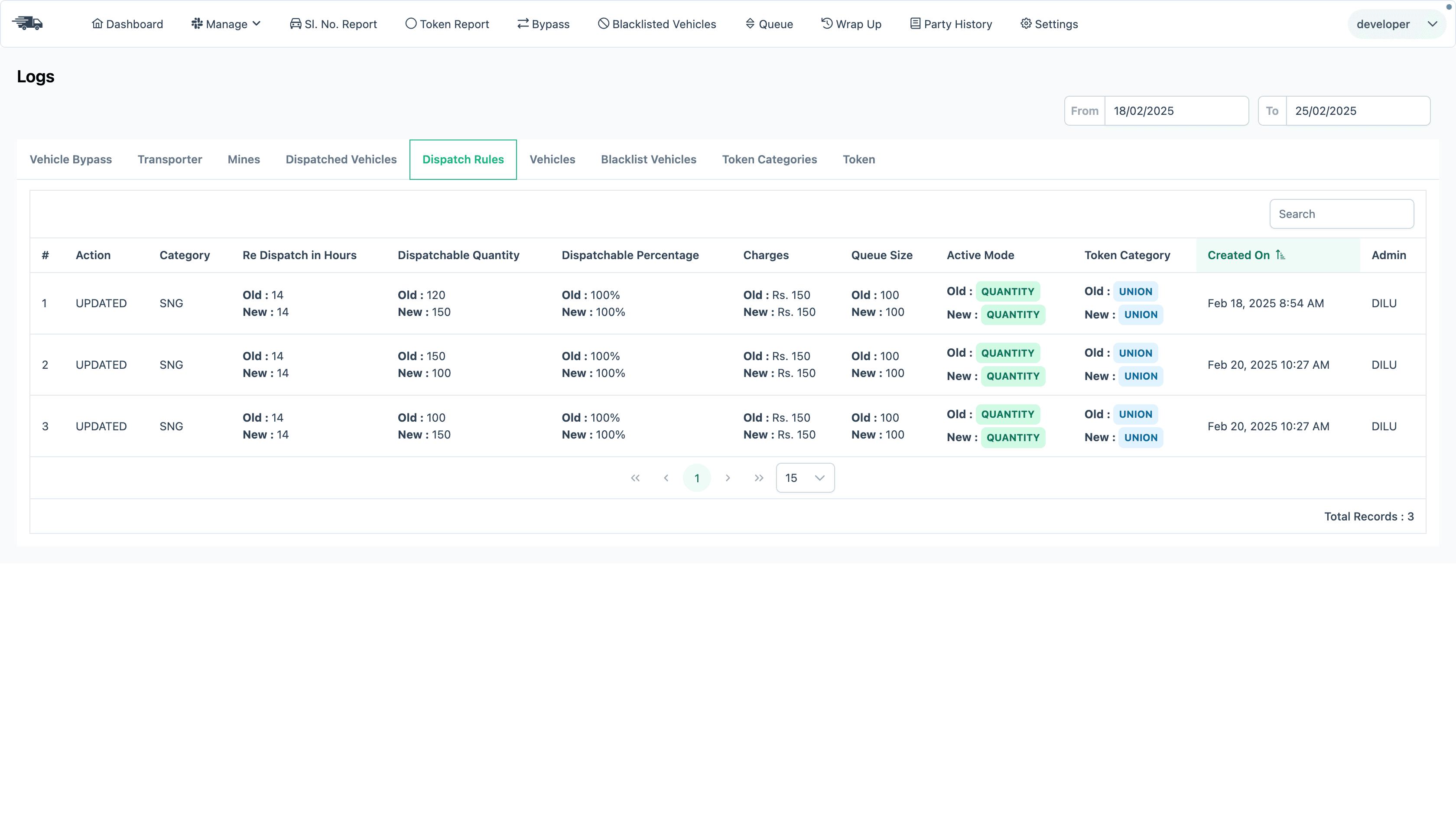Switch to the Token Categories tab

[x=769, y=159]
